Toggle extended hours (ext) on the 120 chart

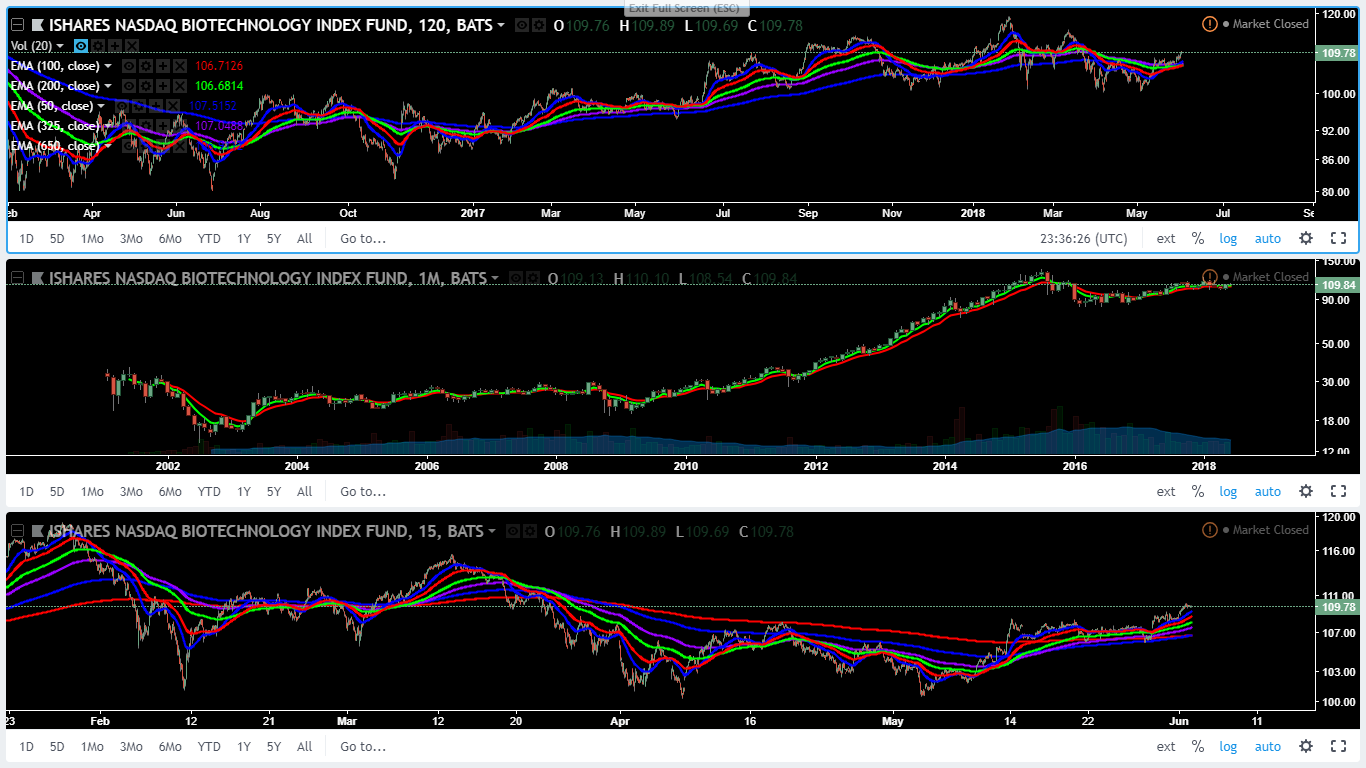tap(1166, 239)
